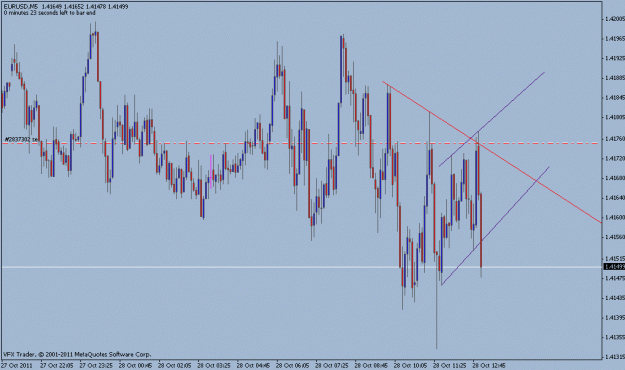625x370 pixels.
Task: Click the 28 Oct 00:45 time label
Action: pyautogui.click(x=136, y=365)
